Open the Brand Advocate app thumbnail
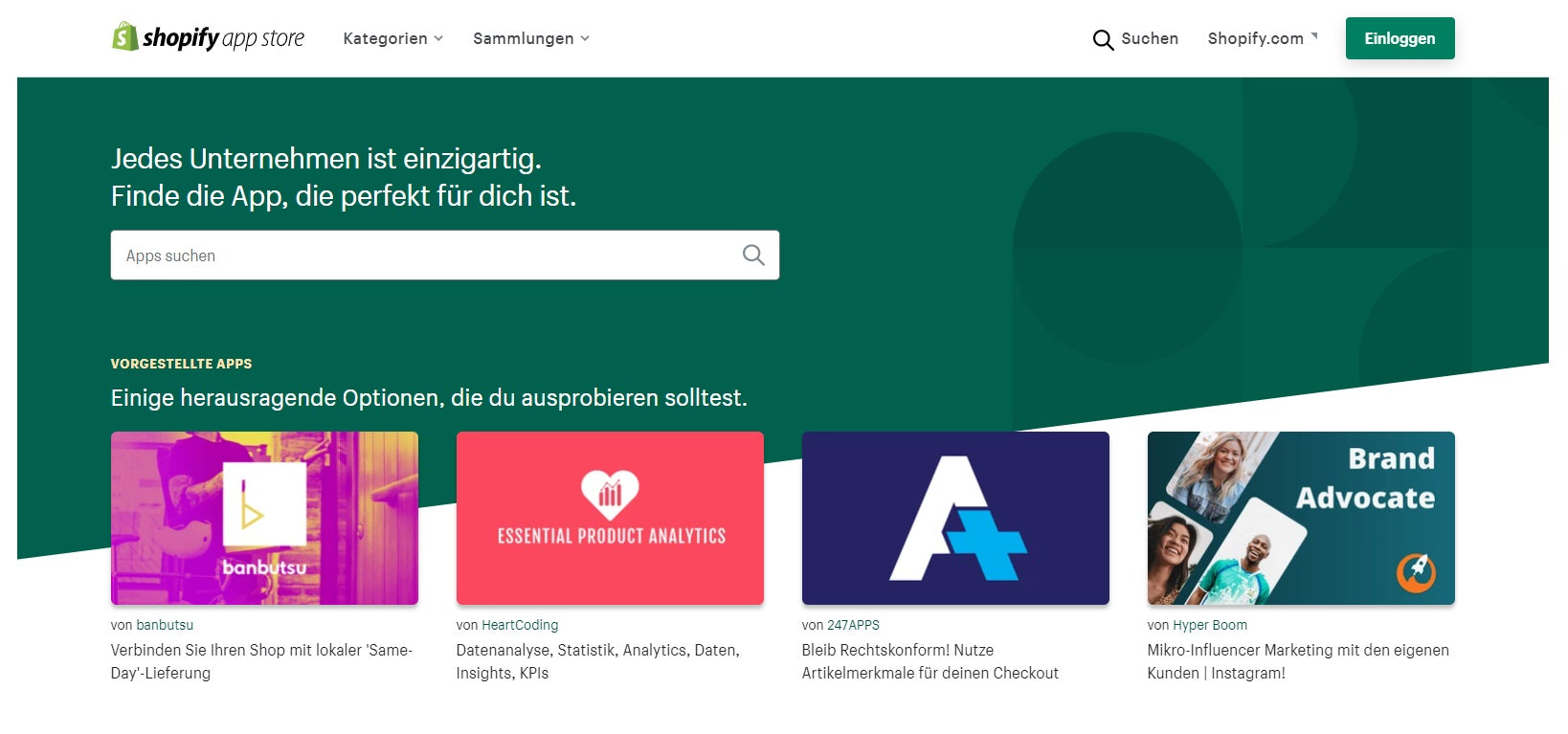 point(1301,518)
